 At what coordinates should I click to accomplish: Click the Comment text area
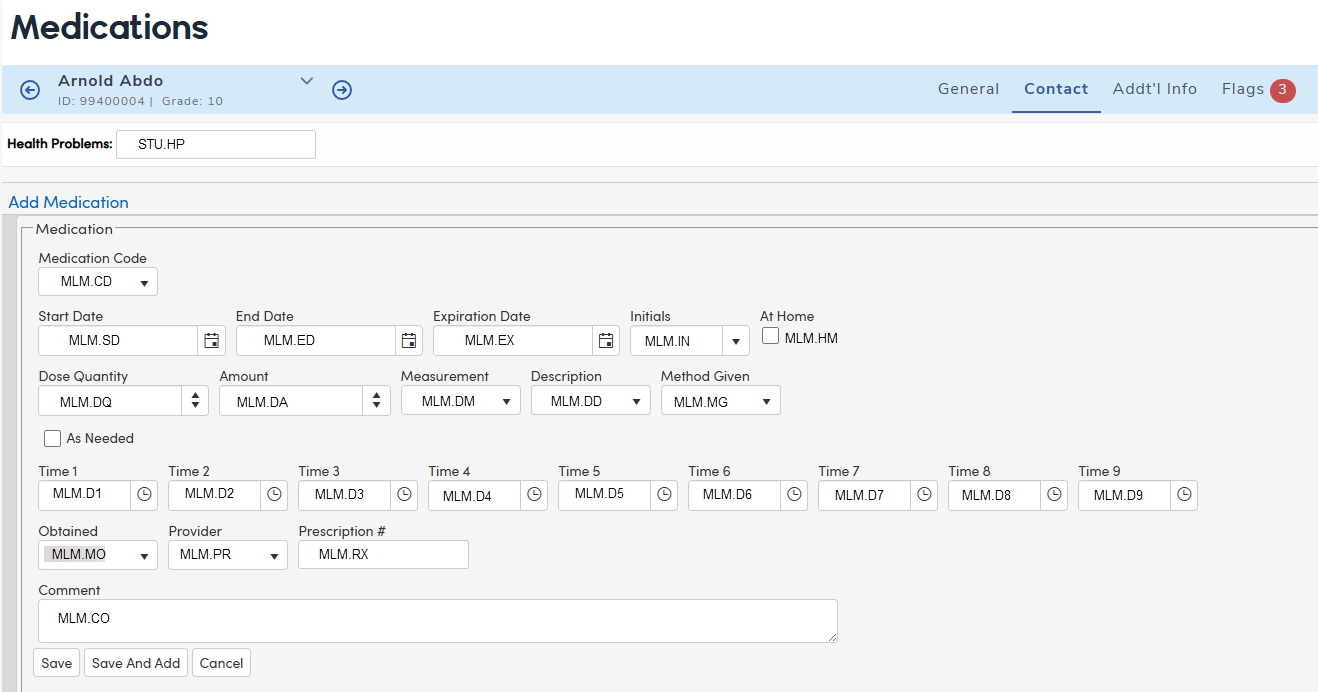pos(437,621)
